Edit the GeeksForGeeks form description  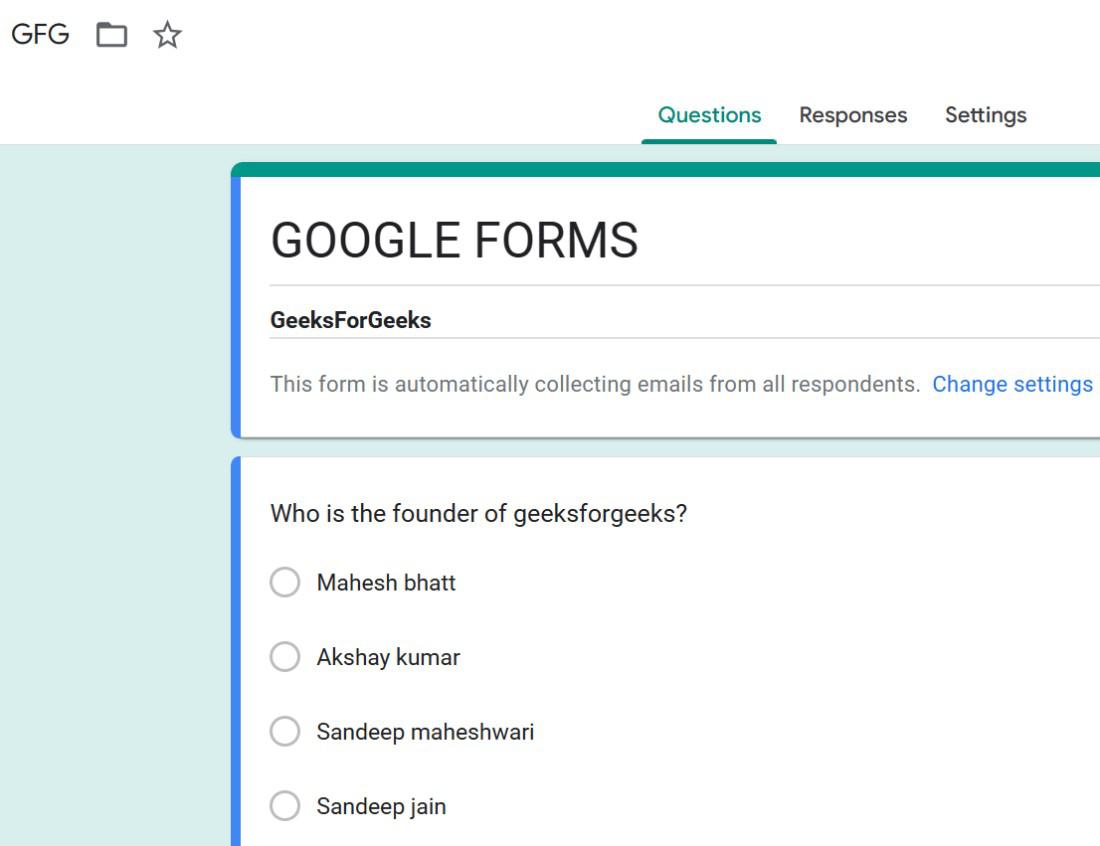click(351, 321)
